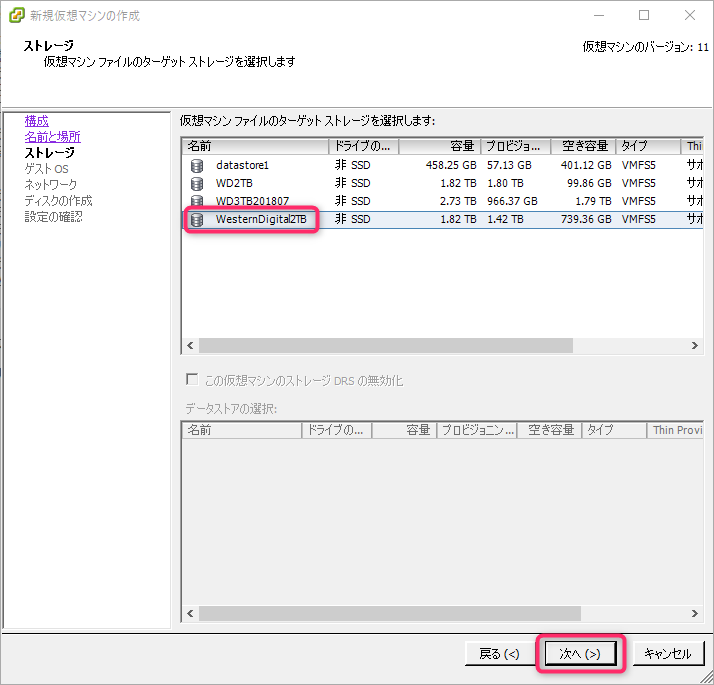Click the 401.12 GB free space cell
This screenshot has height=685, width=714.
tap(586, 165)
